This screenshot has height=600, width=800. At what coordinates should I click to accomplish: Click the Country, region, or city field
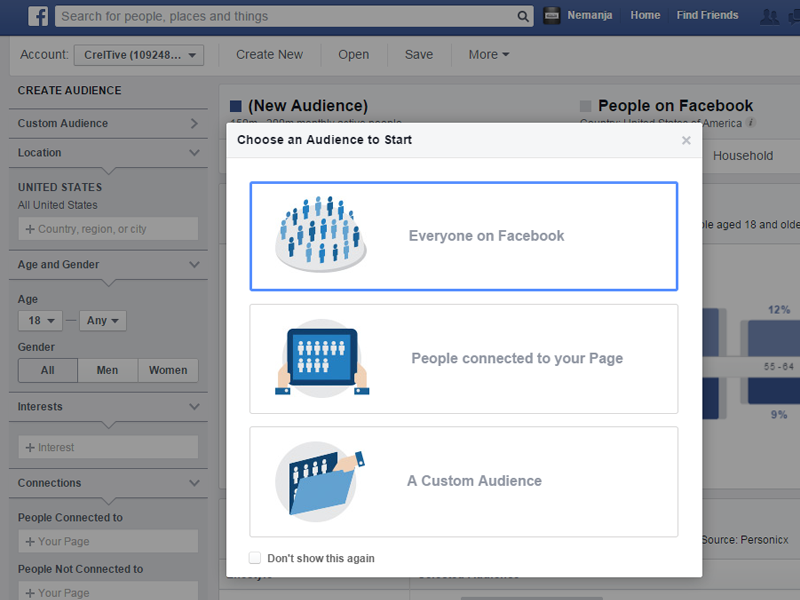click(x=108, y=229)
